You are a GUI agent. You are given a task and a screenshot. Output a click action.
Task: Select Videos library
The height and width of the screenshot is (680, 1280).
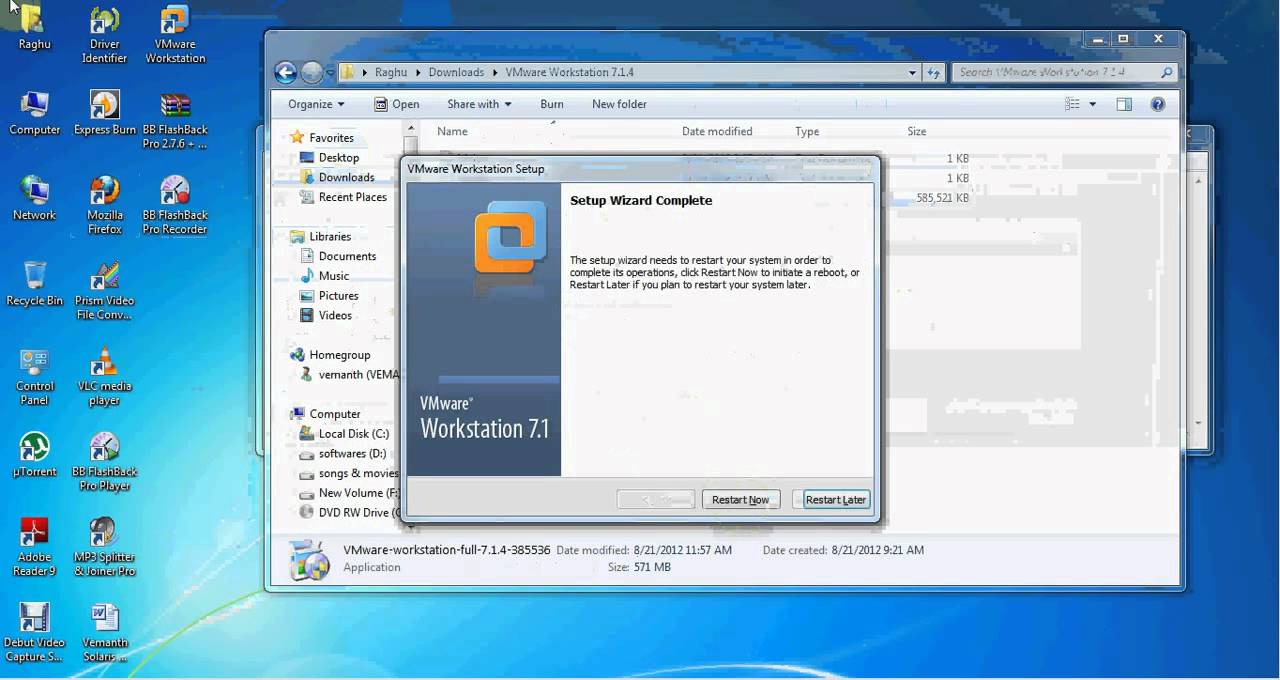point(326,315)
